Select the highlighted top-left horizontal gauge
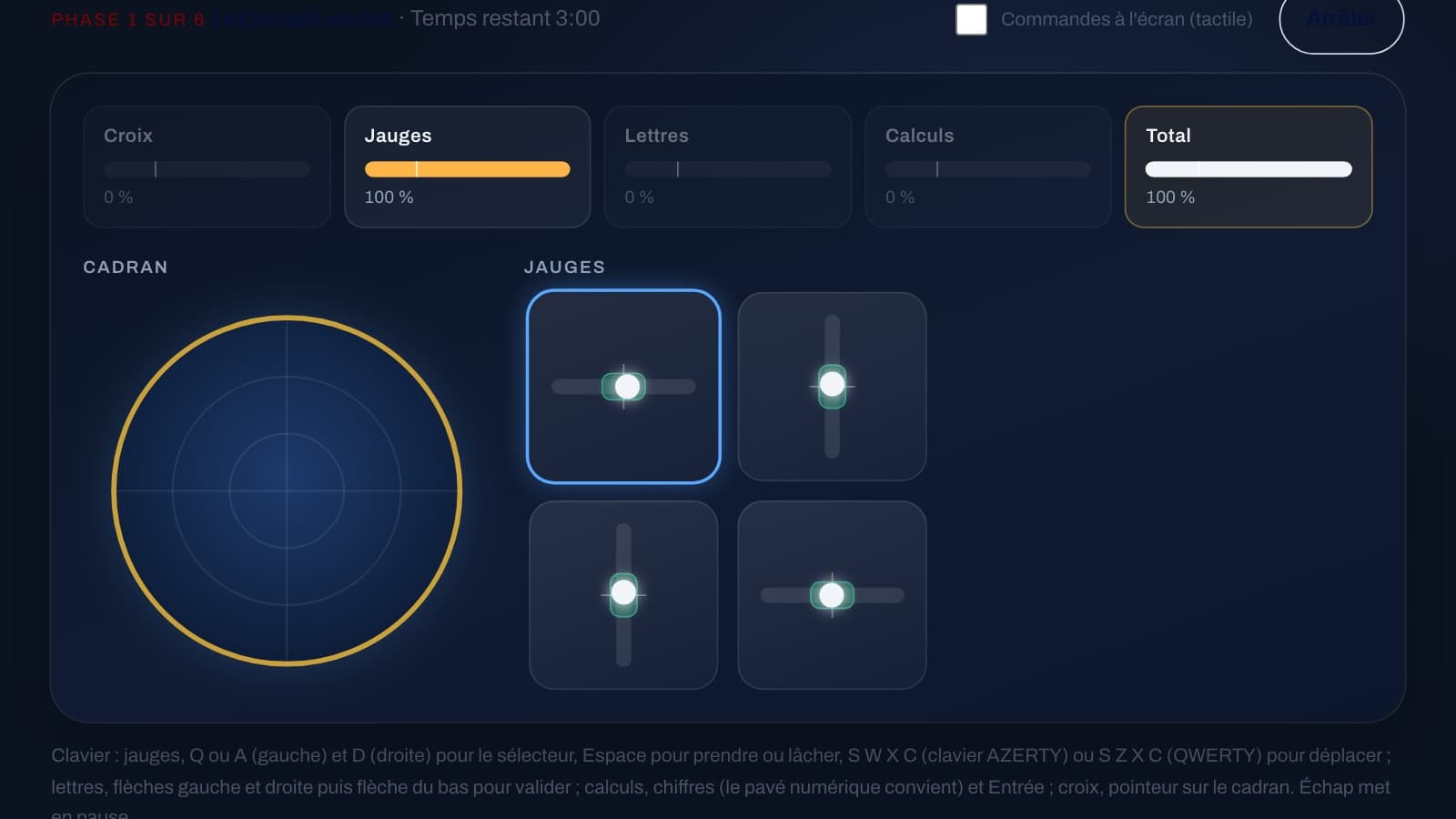 pos(623,387)
